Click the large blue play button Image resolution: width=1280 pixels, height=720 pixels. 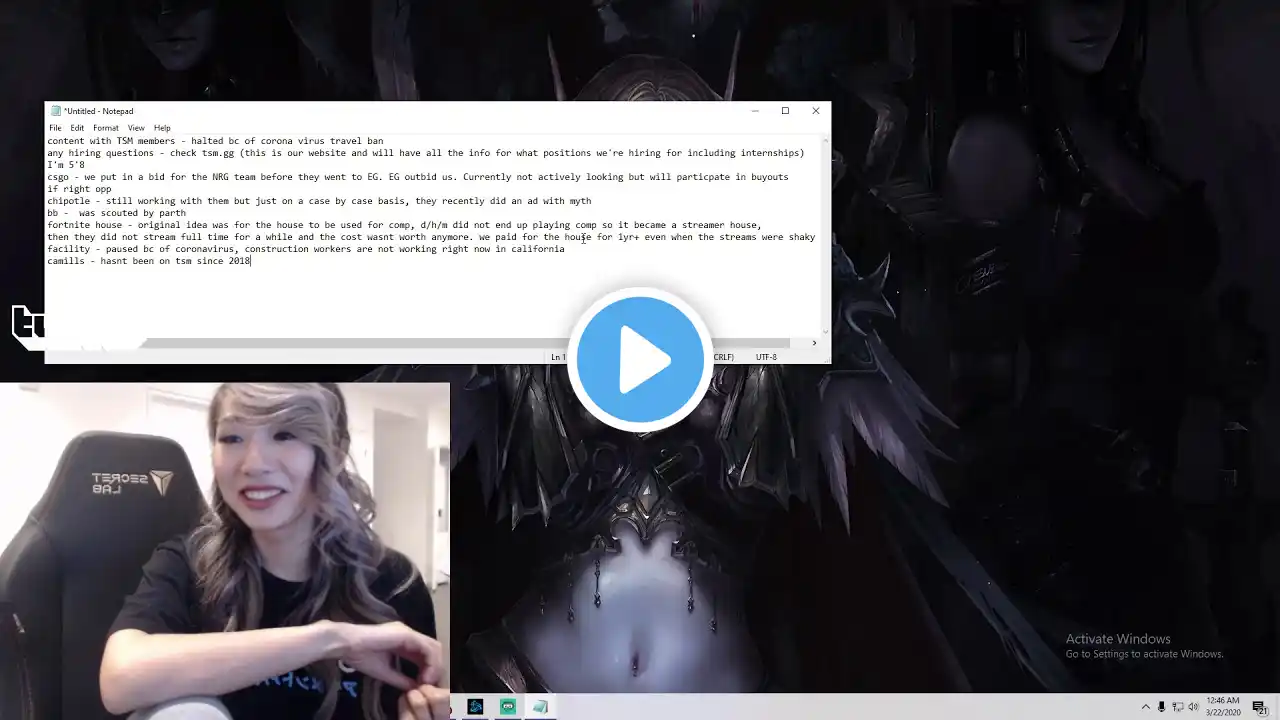pos(640,360)
